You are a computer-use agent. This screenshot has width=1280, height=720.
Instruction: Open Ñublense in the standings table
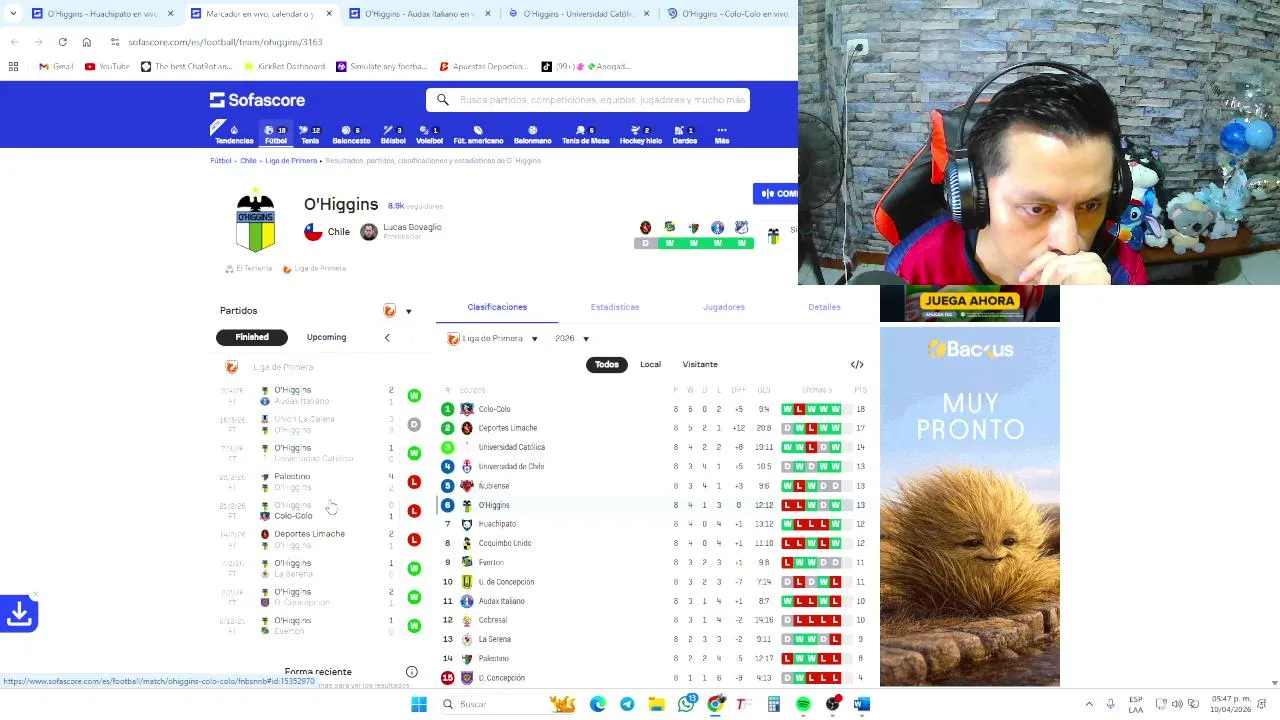[655, 486]
